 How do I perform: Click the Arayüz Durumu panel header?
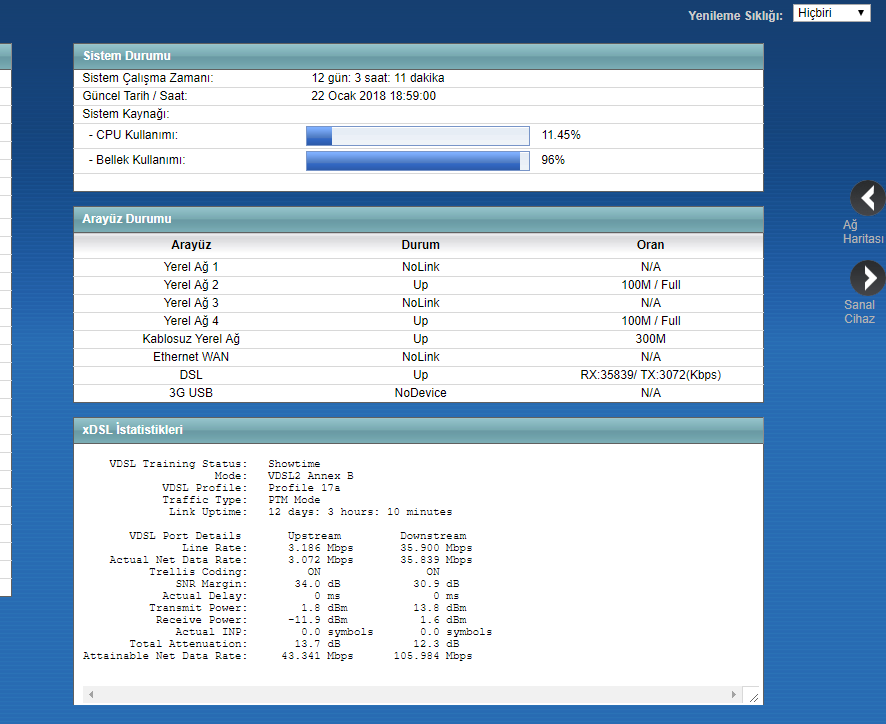(418, 219)
